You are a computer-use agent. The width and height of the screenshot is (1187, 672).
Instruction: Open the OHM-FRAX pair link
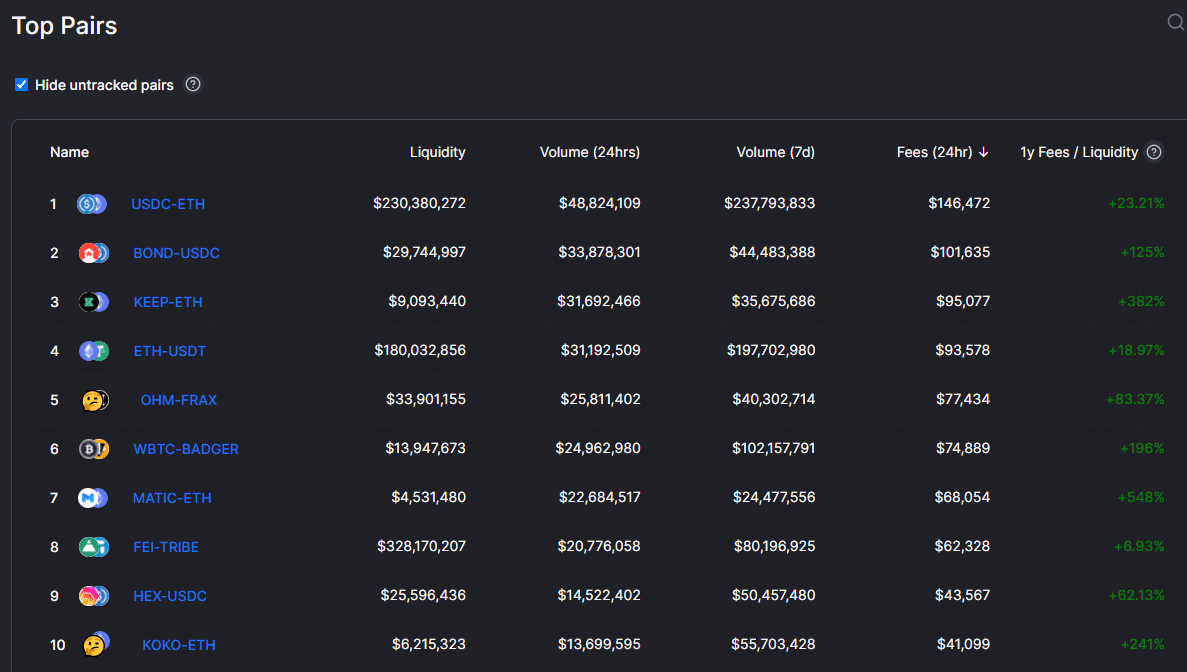[x=179, y=400]
